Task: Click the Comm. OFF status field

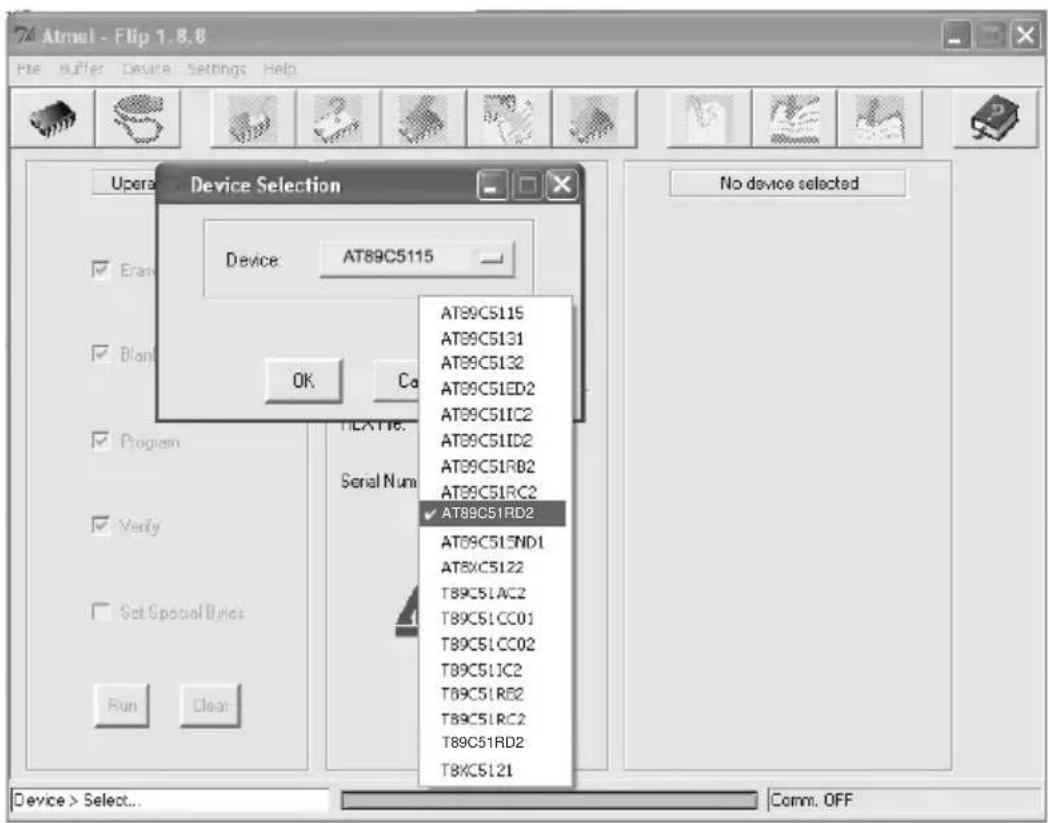Action: (902, 800)
